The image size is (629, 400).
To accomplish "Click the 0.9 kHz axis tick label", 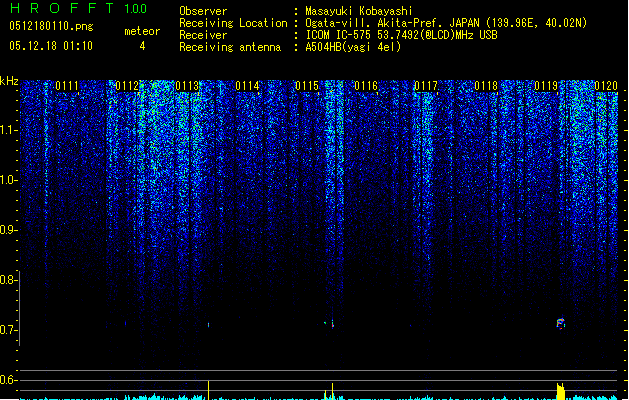I will tap(8, 230).
